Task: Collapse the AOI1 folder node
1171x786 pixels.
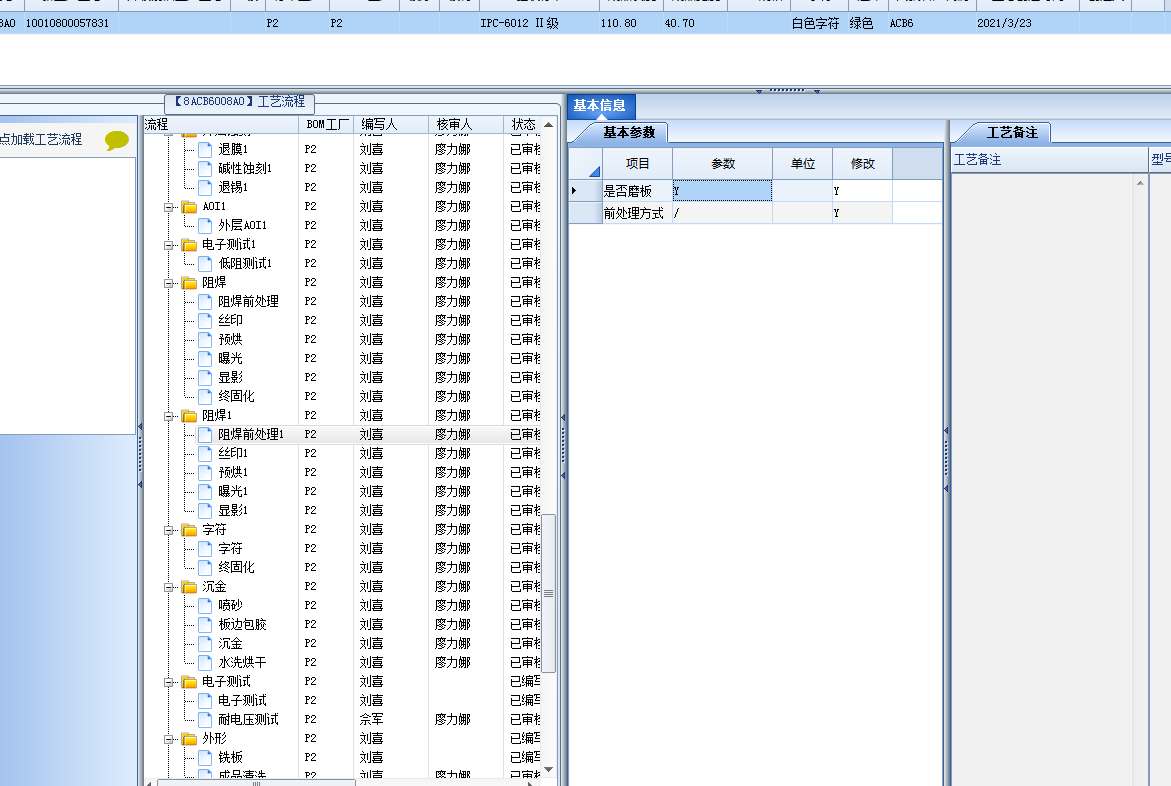Action: (170, 207)
